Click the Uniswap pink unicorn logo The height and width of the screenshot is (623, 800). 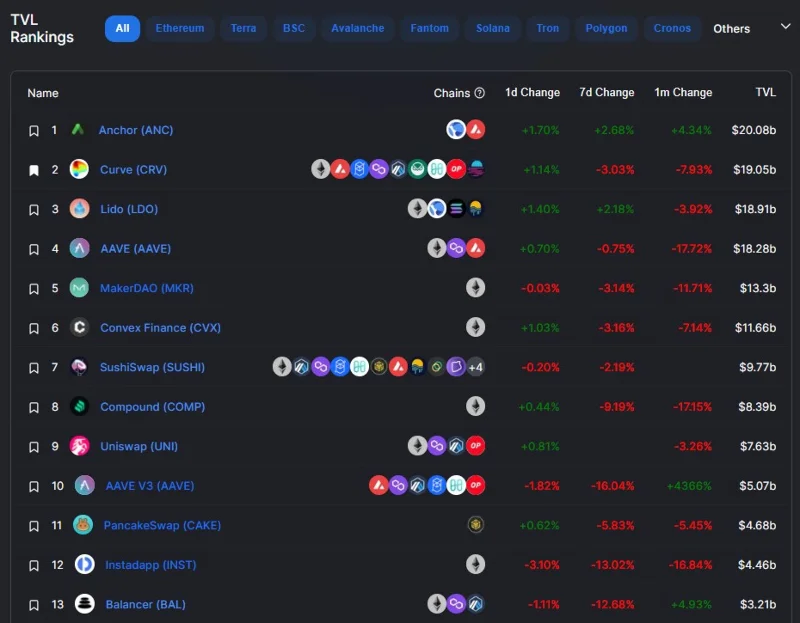tap(79, 446)
